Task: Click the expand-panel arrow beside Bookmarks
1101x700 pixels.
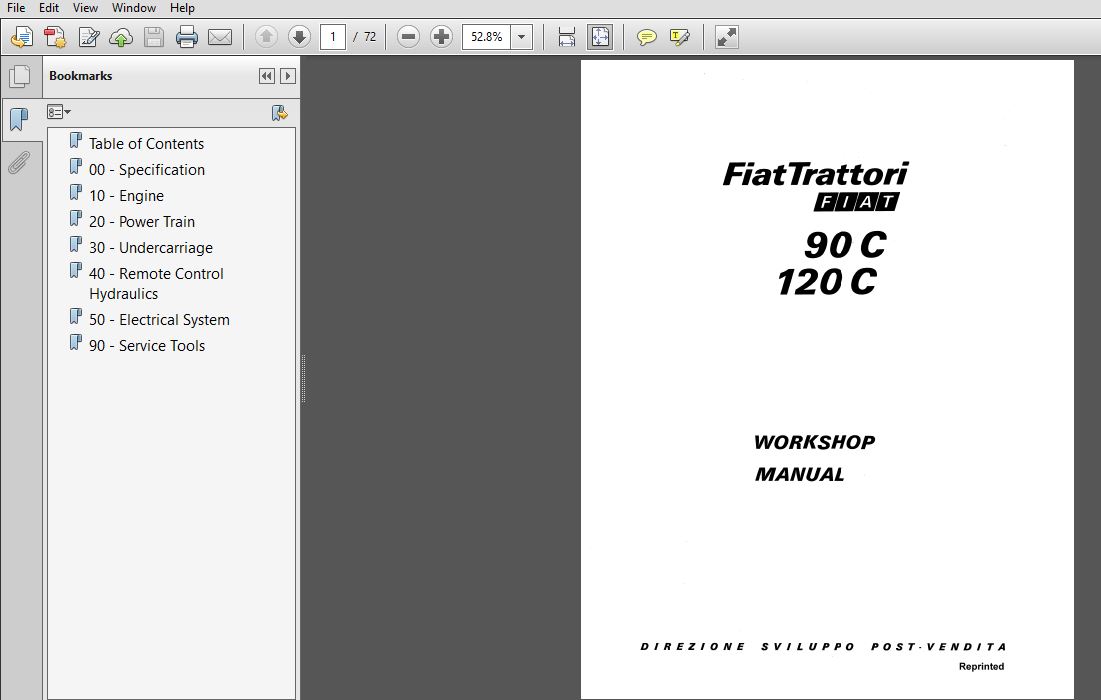Action: [x=288, y=76]
